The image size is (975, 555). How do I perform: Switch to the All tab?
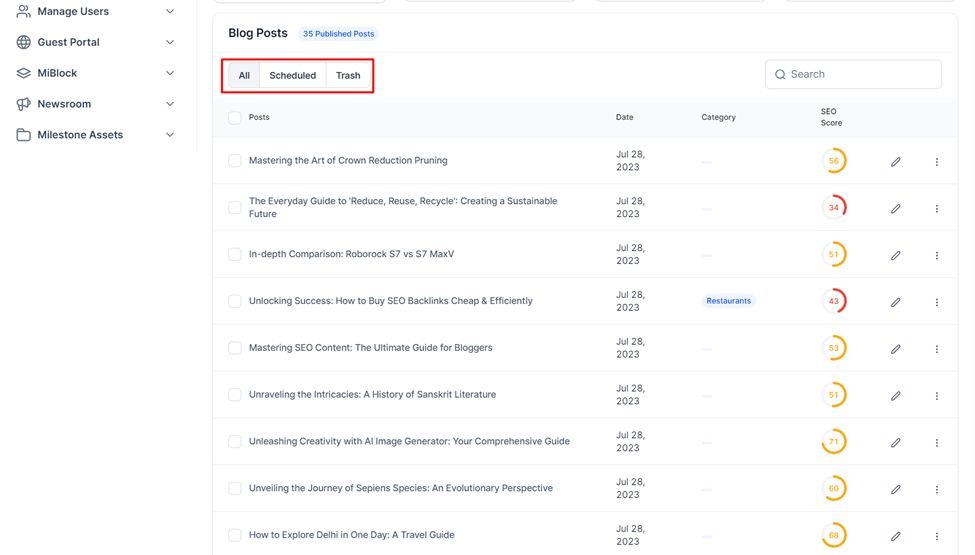coord(244,75)
